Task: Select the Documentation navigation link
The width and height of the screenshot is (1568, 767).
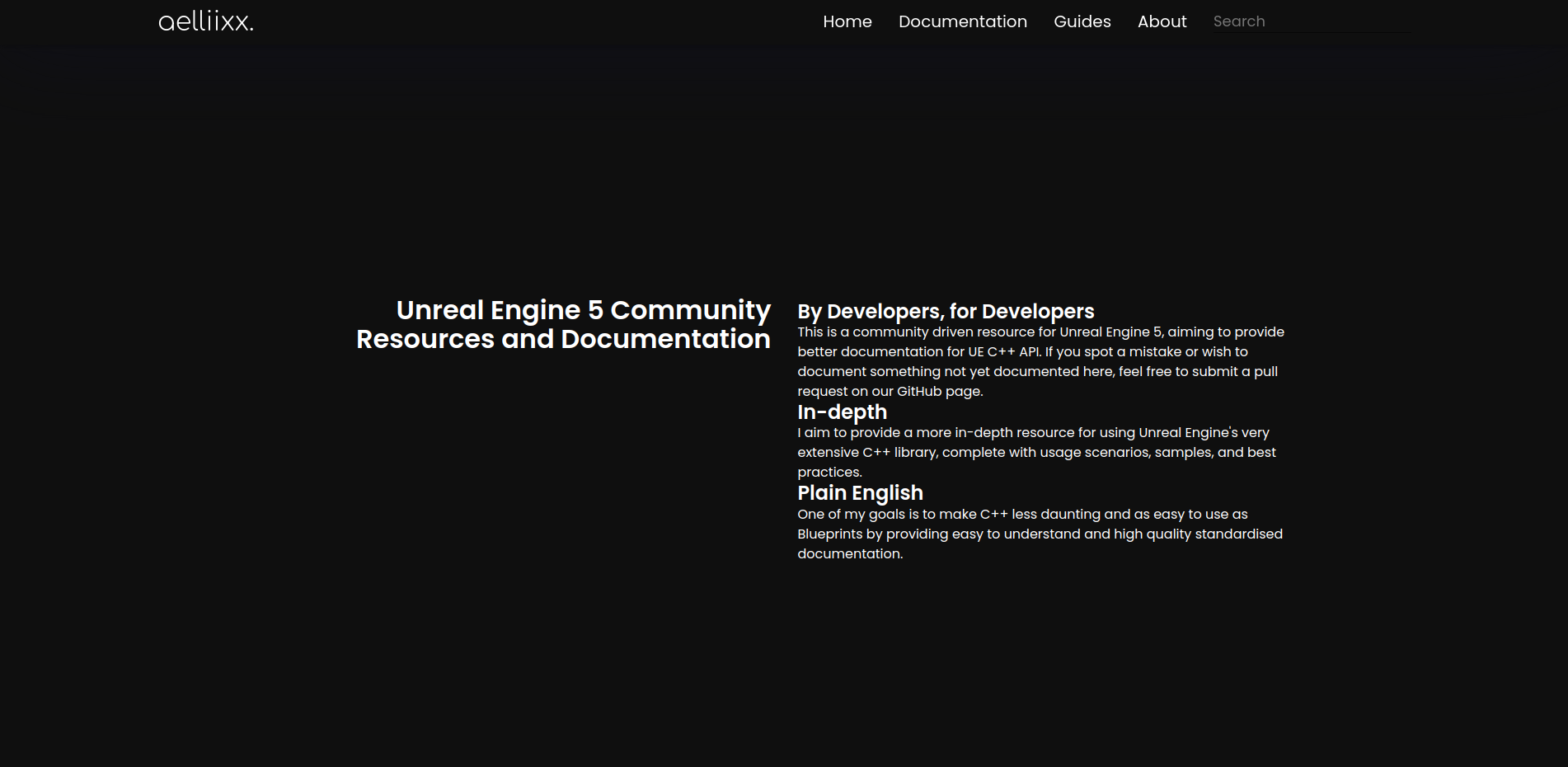Action: 962,21
